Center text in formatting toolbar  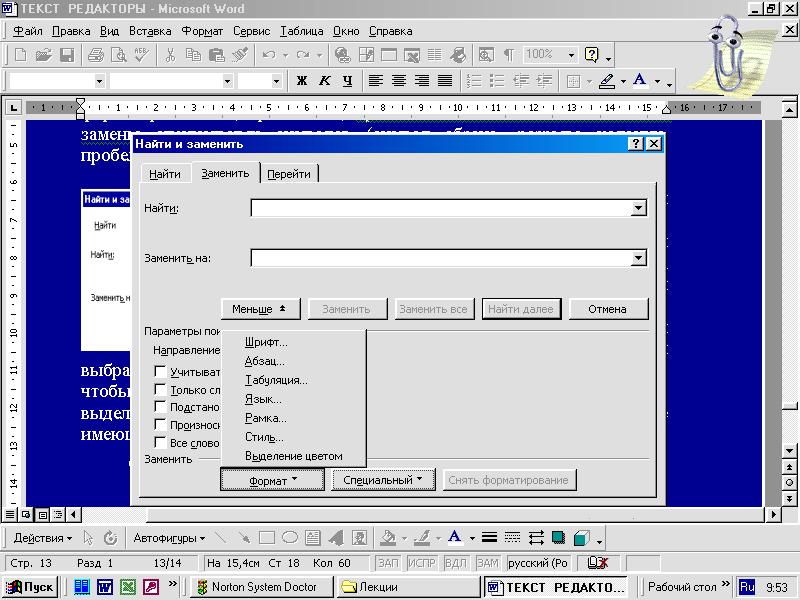[399, 81]
